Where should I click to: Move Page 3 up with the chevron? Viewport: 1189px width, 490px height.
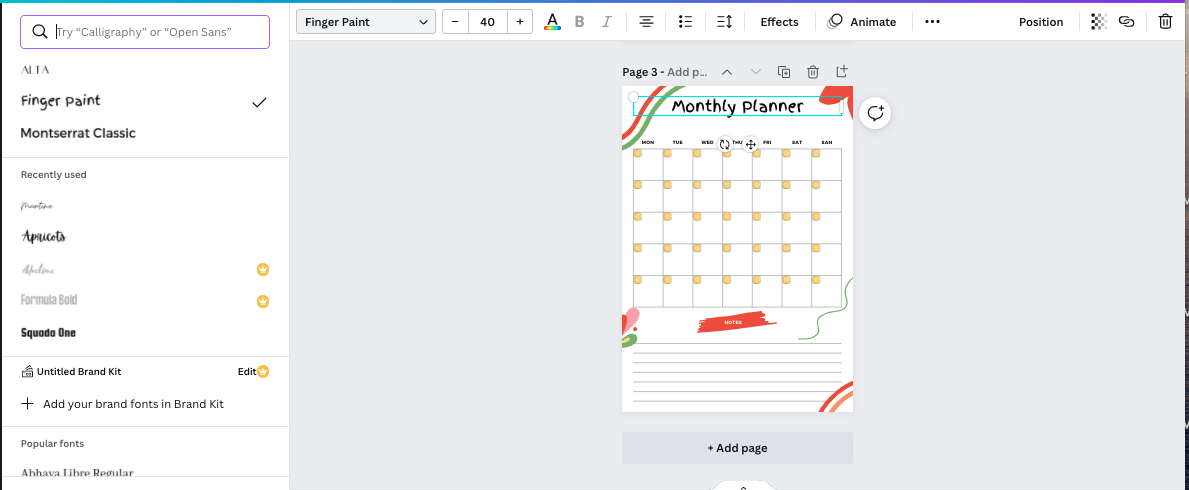click(x=727, y=72)
